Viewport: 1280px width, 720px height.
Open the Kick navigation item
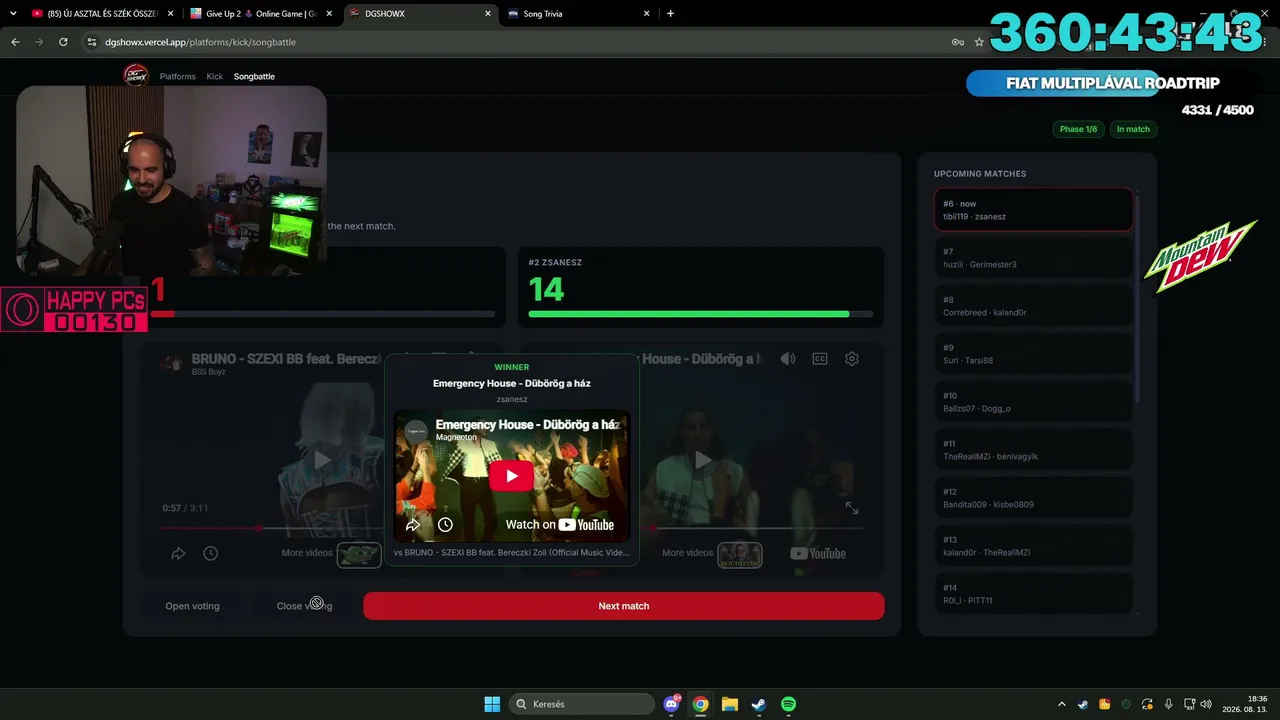215,76
